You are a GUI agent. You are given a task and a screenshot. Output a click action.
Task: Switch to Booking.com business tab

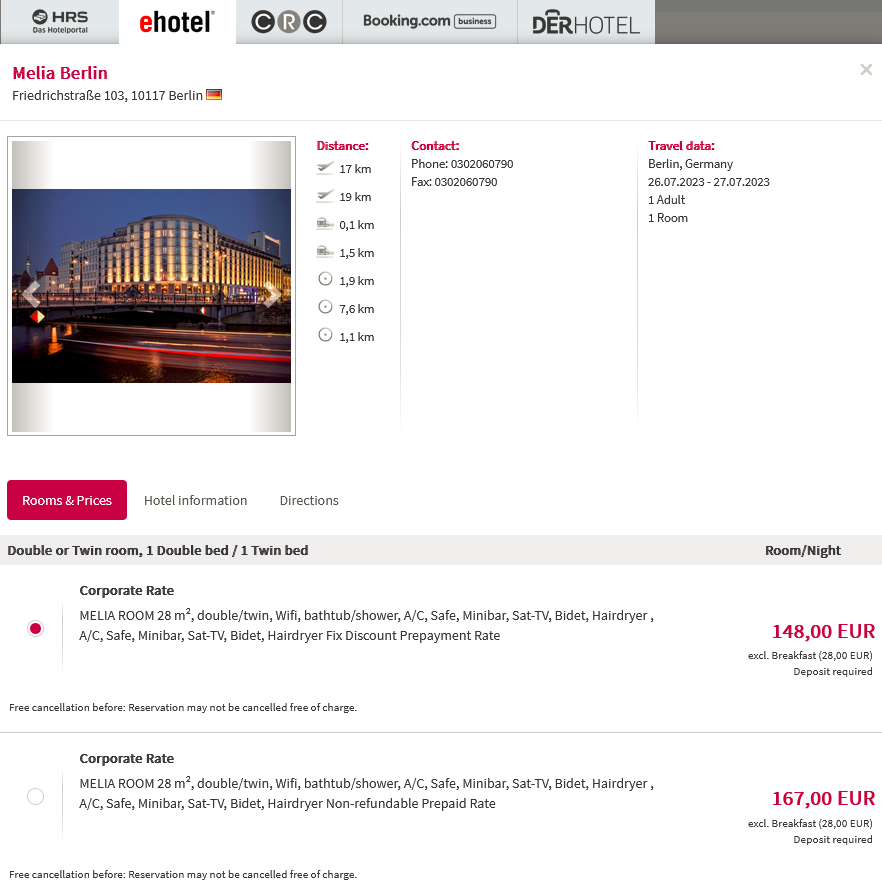430,22
